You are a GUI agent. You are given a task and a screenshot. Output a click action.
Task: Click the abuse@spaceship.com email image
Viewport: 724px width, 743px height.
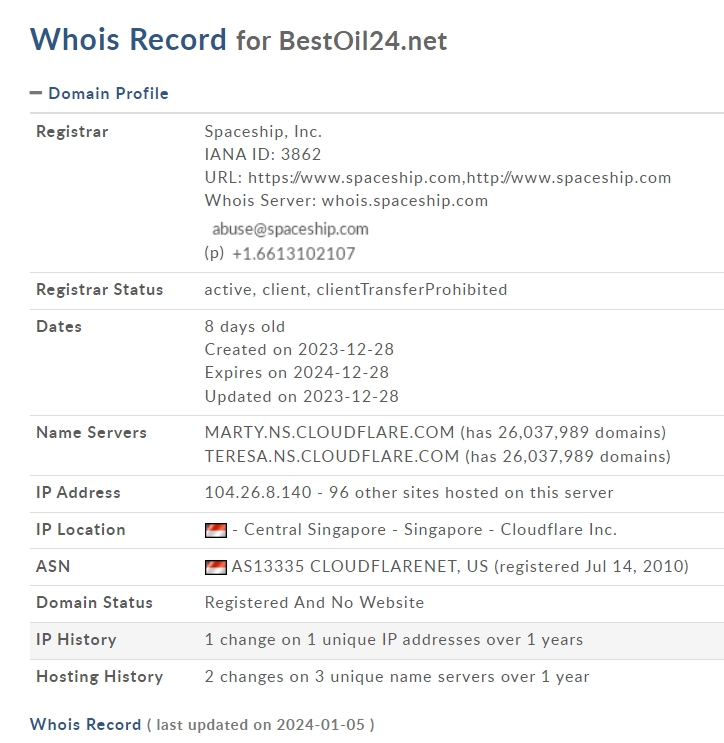coord(290,229)
